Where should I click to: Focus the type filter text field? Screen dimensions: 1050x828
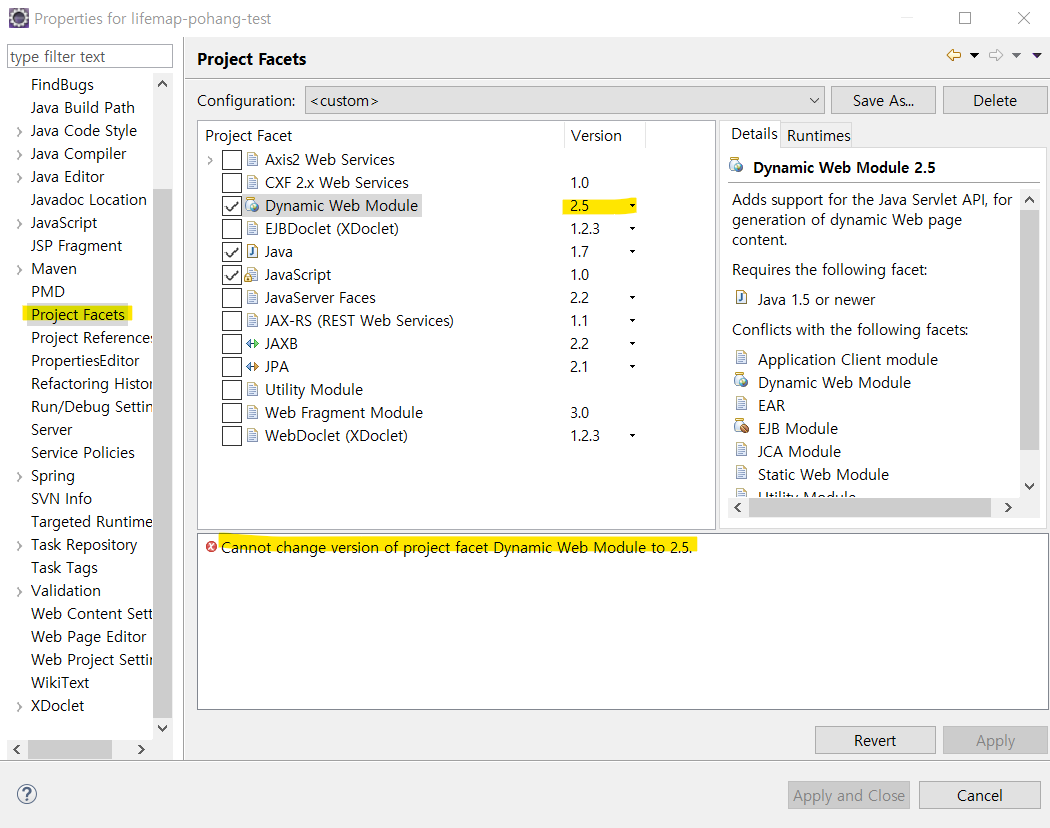[x=90, y=56]
